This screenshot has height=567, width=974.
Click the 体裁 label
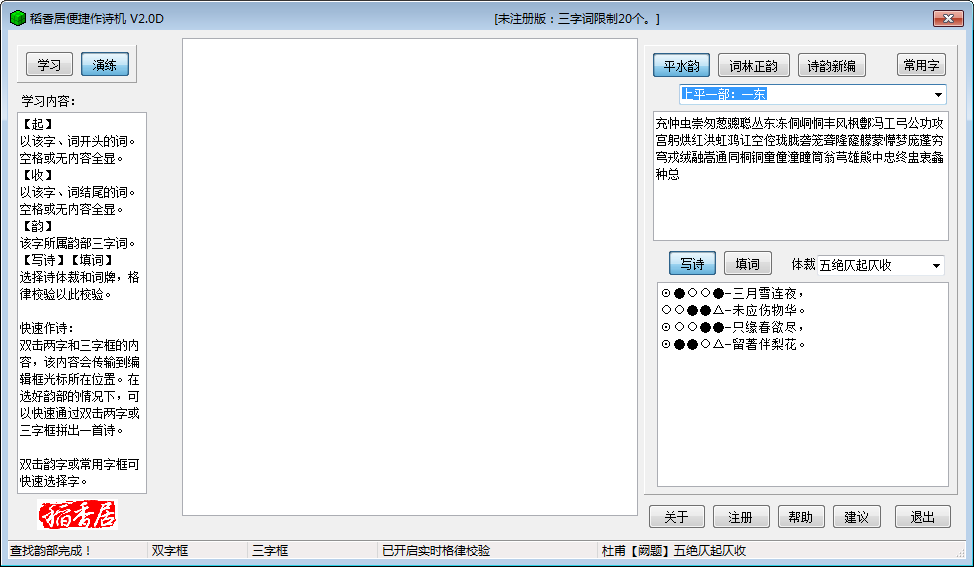803,265
